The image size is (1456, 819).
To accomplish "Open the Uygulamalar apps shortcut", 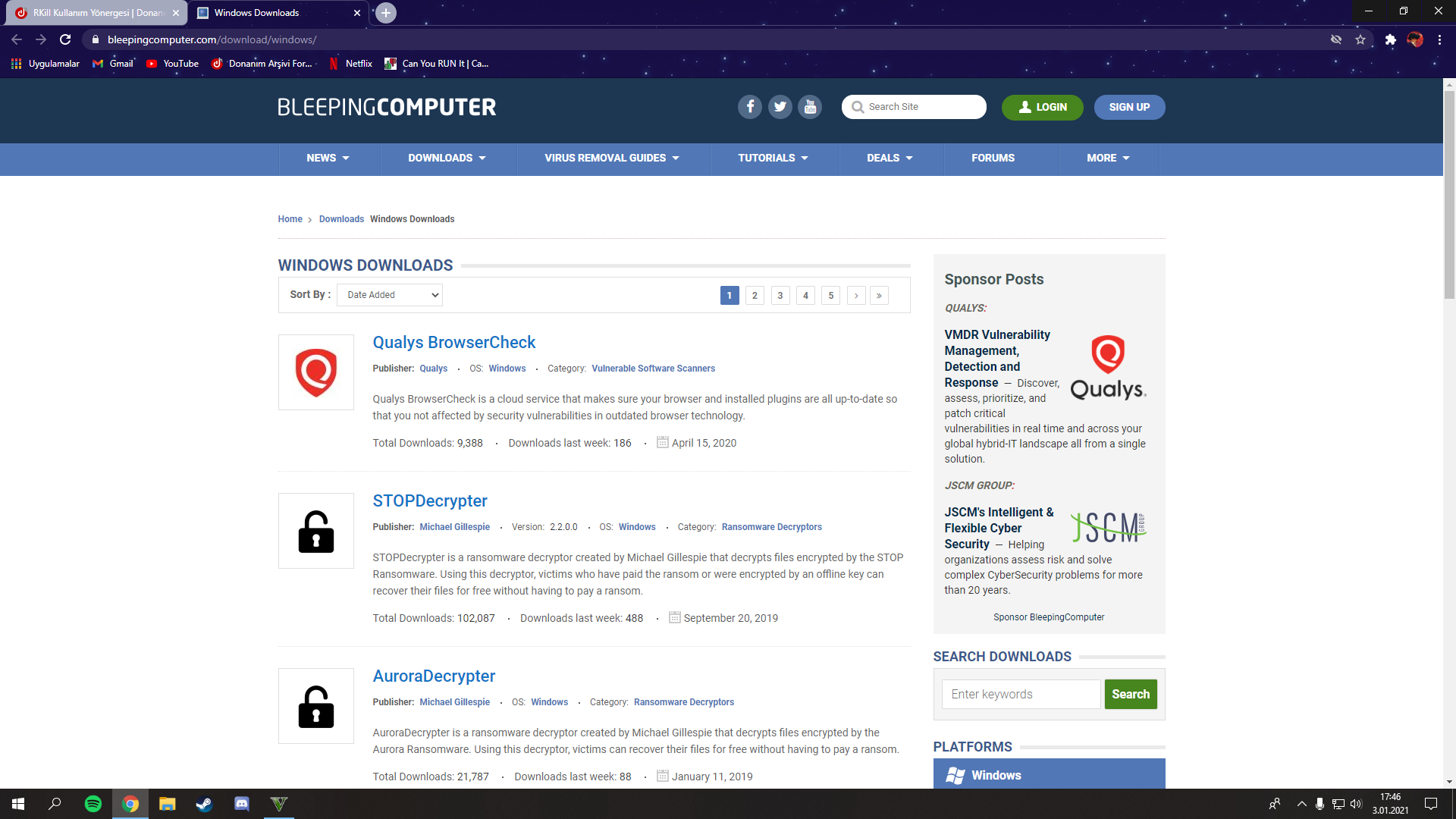I will (x=45, y=64).
